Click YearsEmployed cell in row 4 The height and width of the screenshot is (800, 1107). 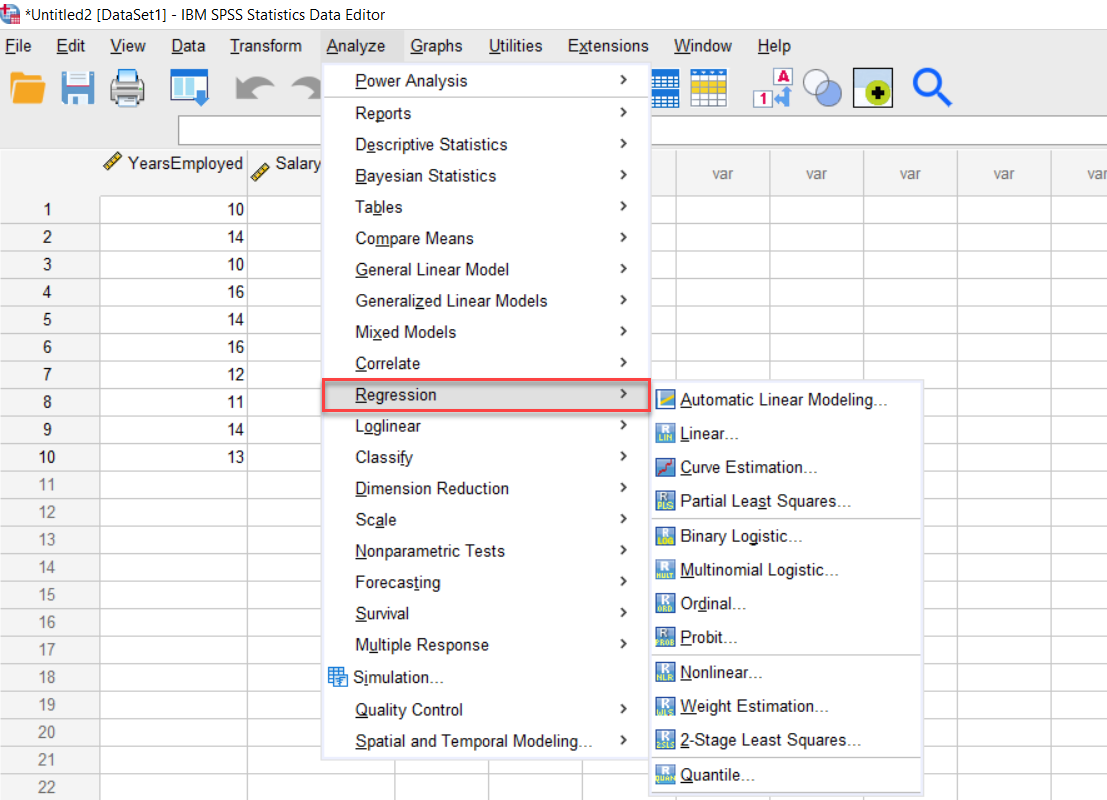pos(174,292)
